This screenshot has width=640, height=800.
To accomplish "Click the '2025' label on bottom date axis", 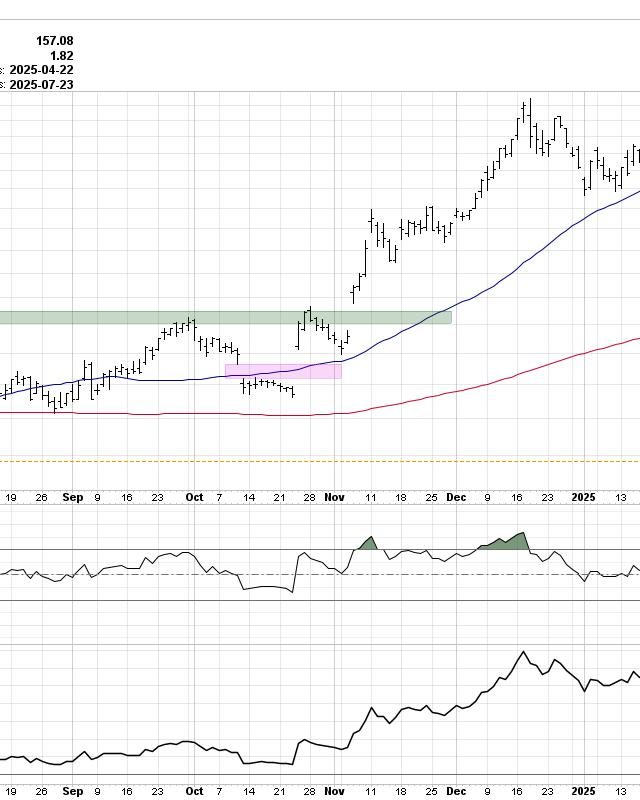I will tap(584, 791).
